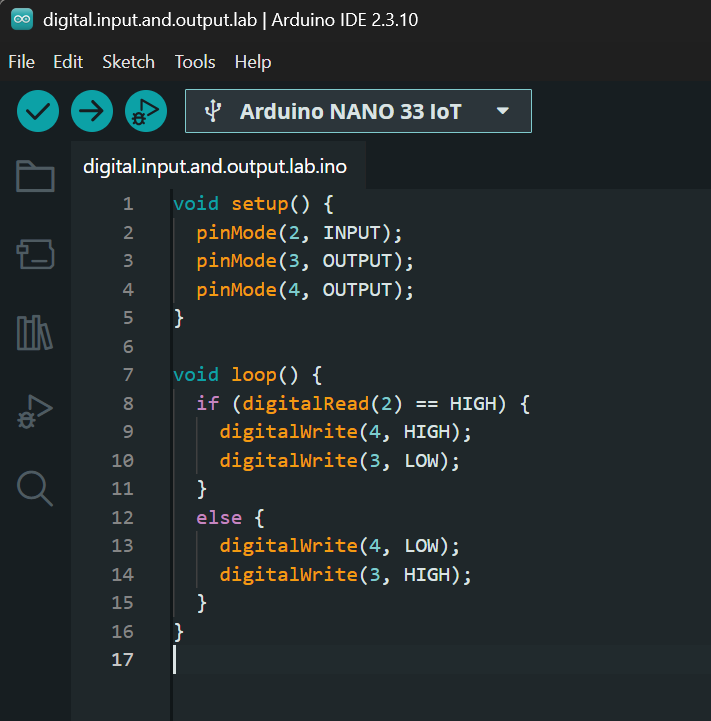711x721 pixels.
Task: Open the Sketchbook folder sidebar icon
Action: pyautogui.click(x=35, y=176)
